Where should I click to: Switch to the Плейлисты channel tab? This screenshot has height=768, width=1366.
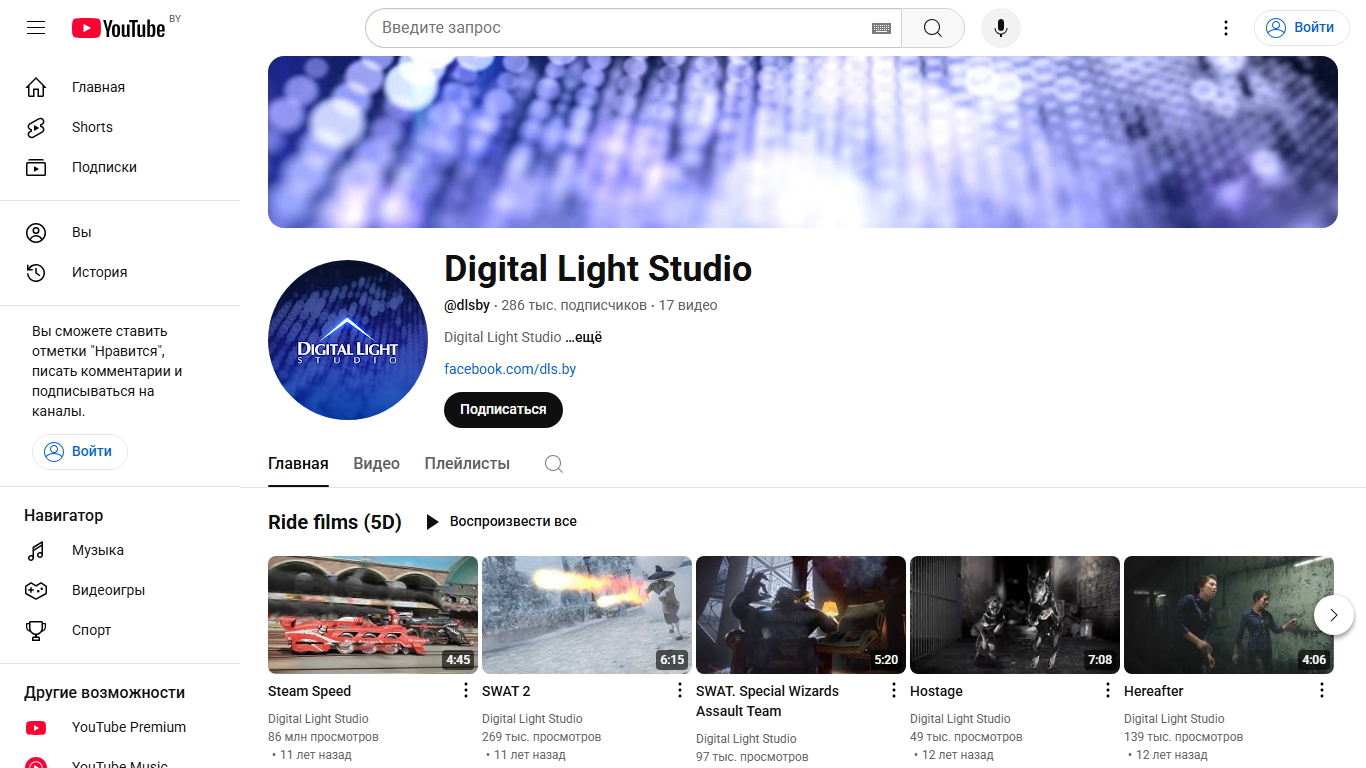coord(467,464)
